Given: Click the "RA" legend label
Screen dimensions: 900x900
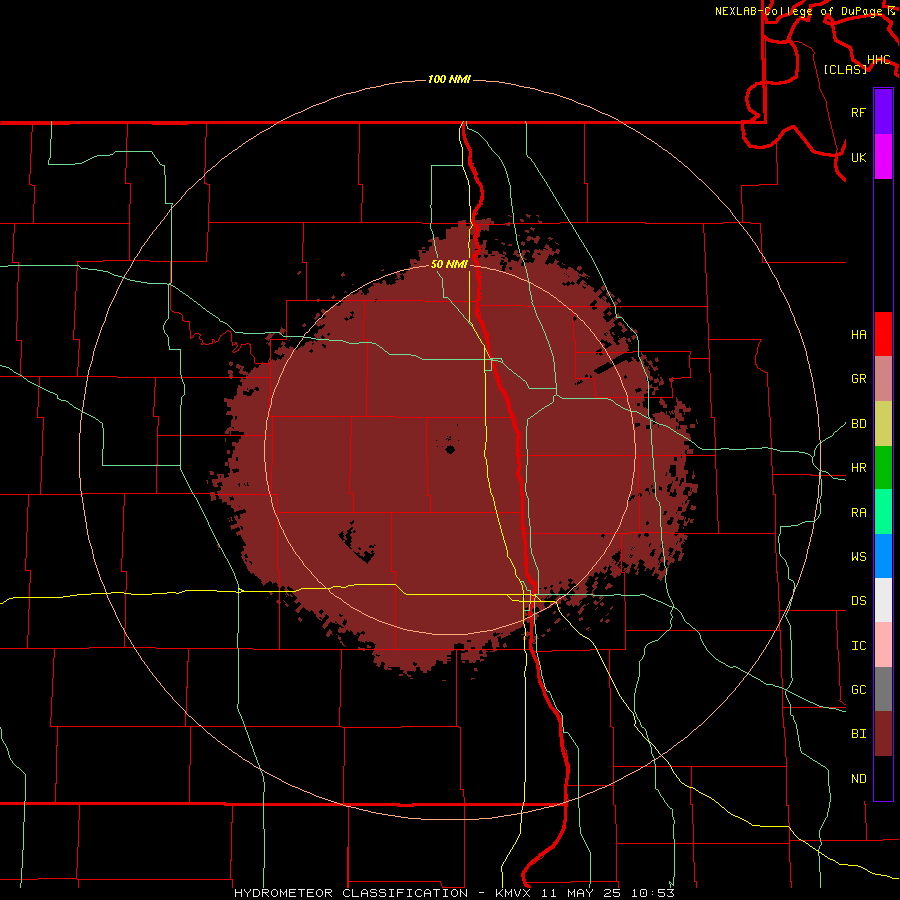Looking at the screenshot, I should [x=858, y=512].
